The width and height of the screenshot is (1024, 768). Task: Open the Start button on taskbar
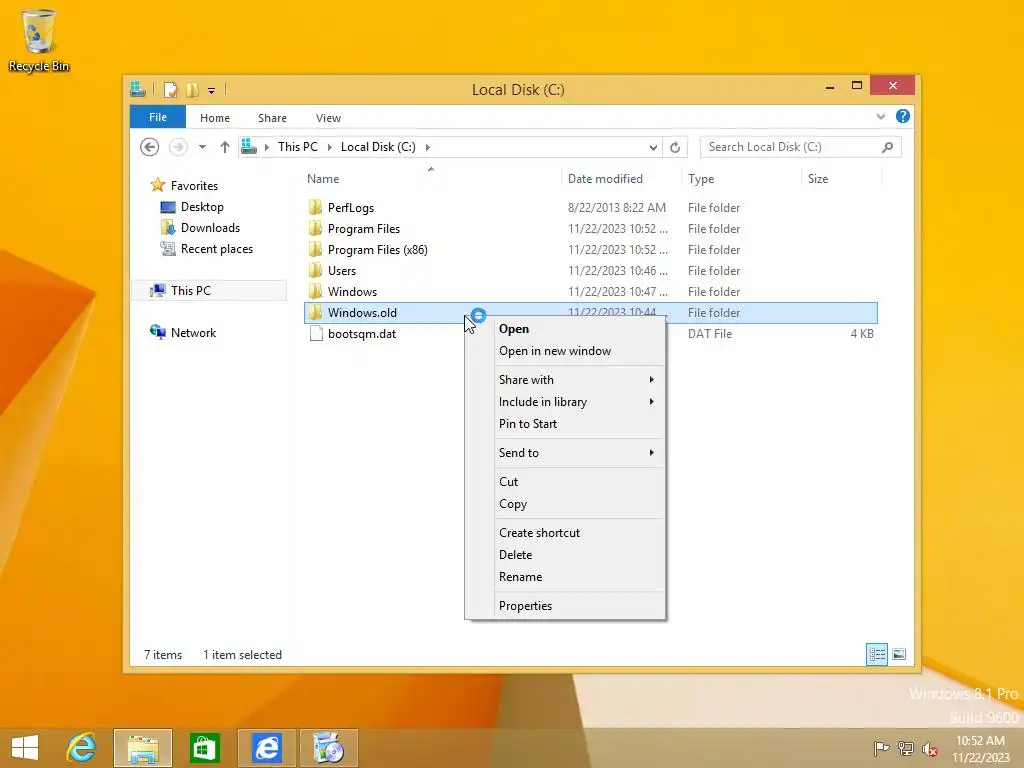(x=25, y=748)
